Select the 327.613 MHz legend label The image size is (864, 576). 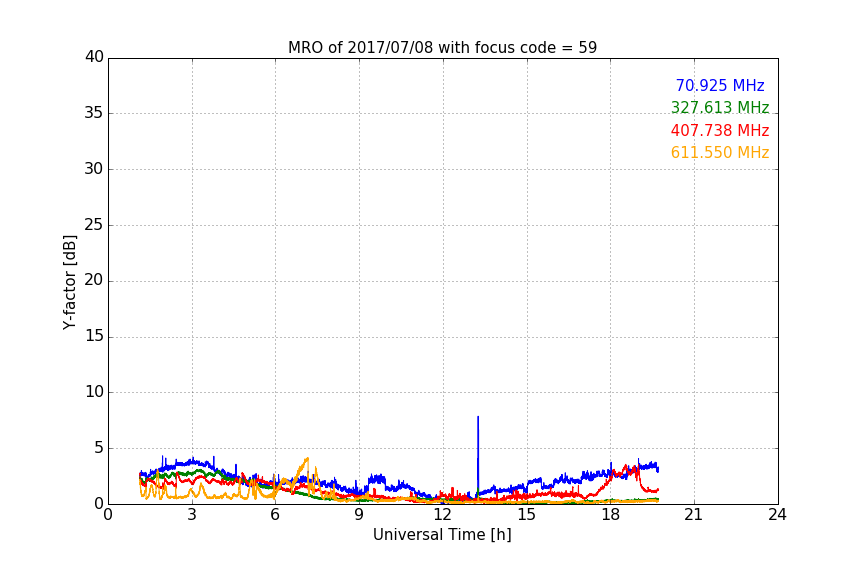coord(720,107)
